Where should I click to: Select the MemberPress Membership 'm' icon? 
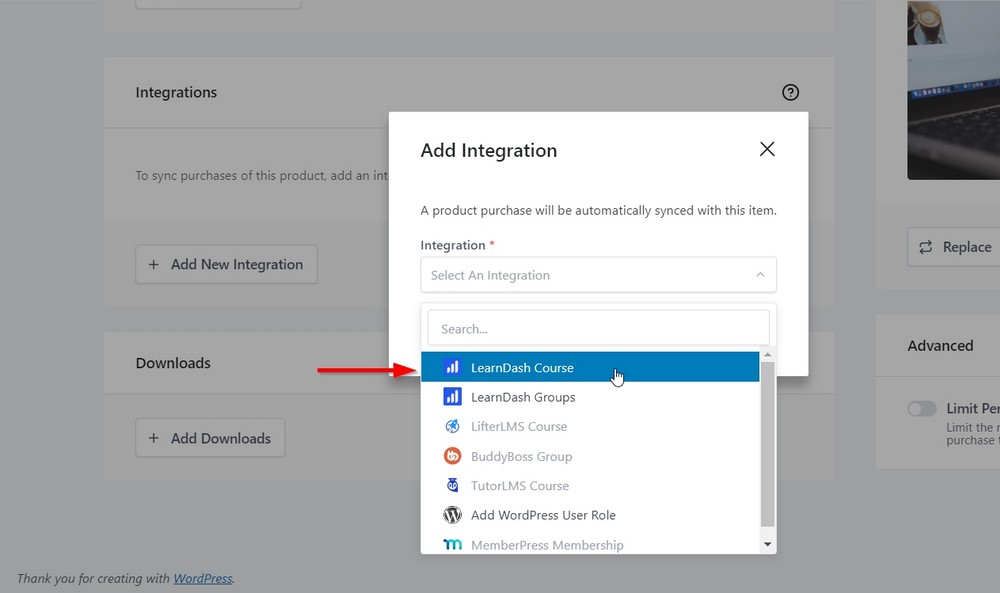pyautogui.click(x=453, y=544)
